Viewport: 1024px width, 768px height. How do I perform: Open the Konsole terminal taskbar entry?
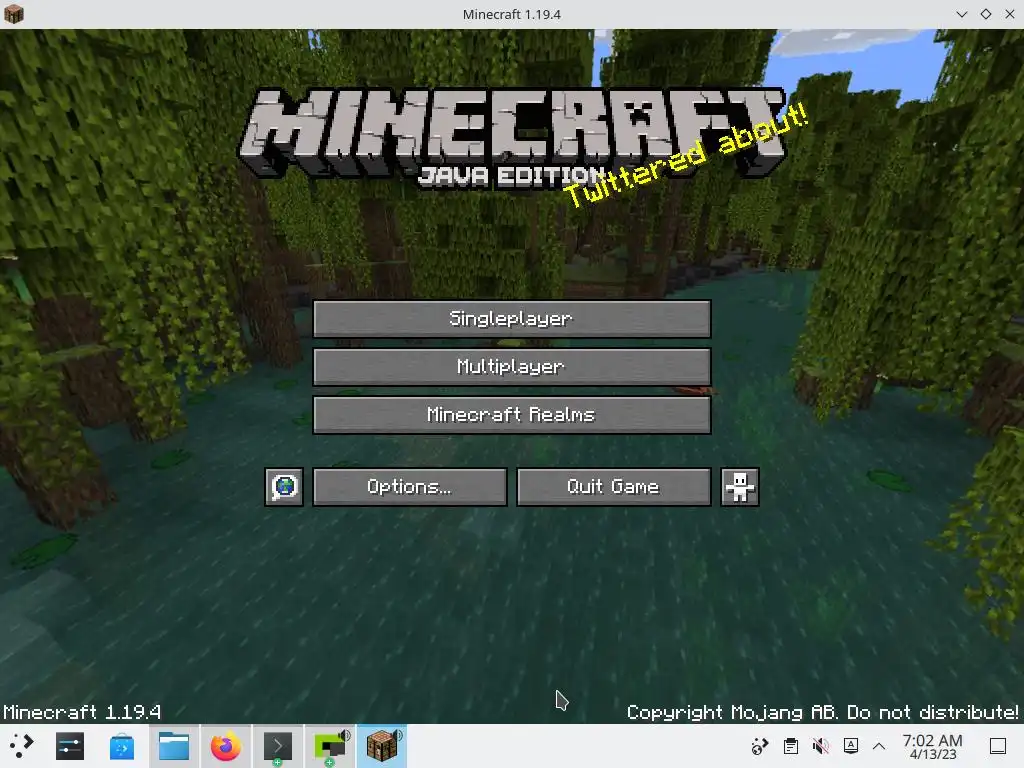click(278, 746)
